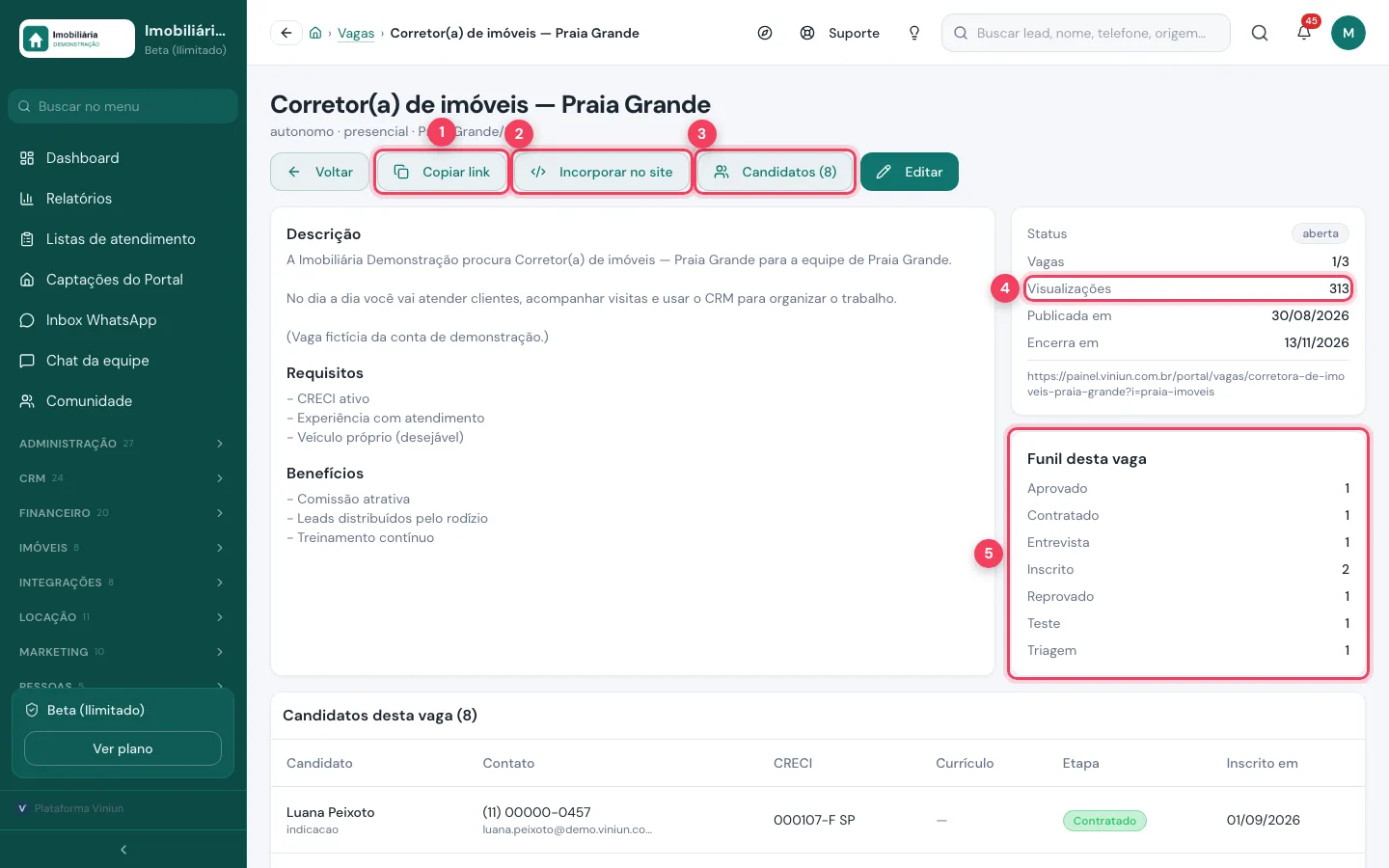Click the Dashboard grid icon
The image size is (1389, 868).
[27, 158]
